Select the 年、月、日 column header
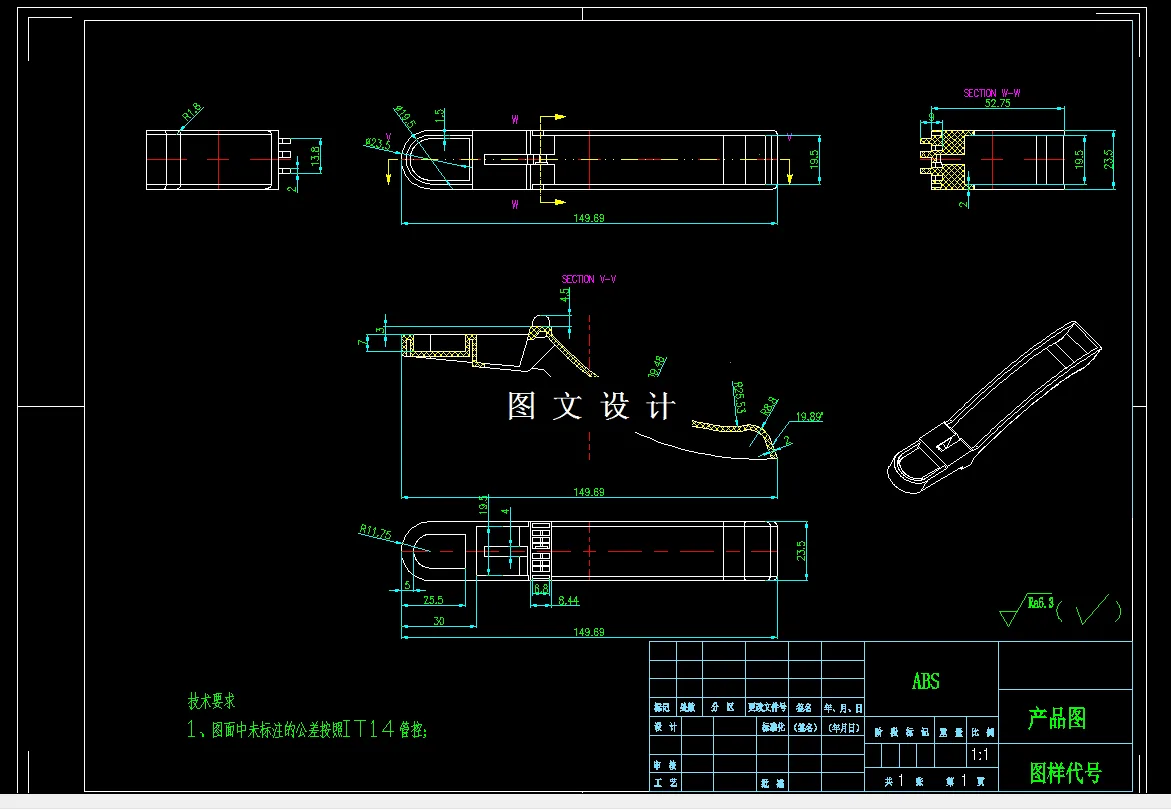This screenshot has width=1171, height=810. click(843, 708)
